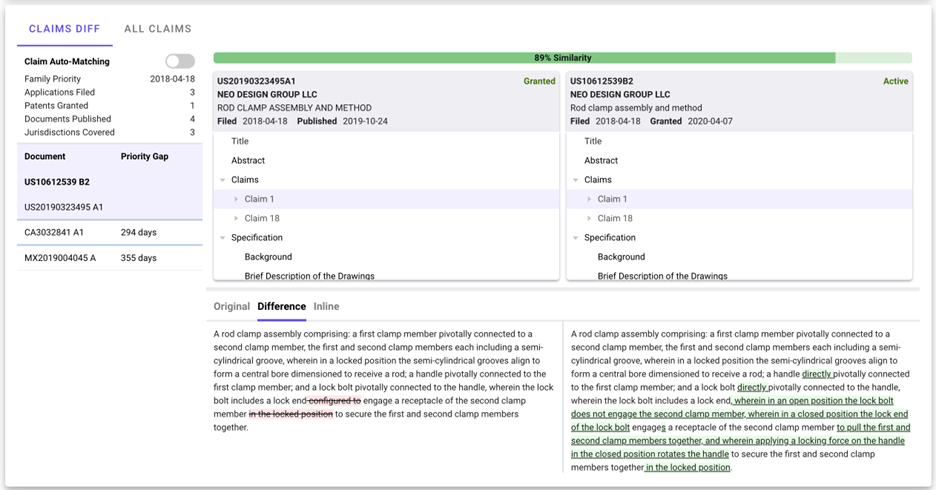This screenshot has height=490, width=936.
Task: Click the Applications Filed row
Action: click(110, 92)
